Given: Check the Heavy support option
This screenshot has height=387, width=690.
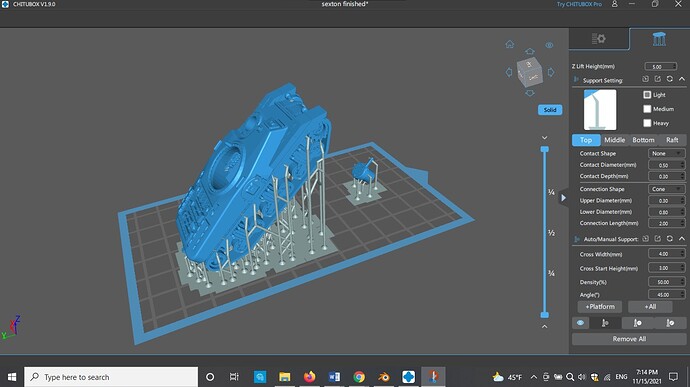Looking at the screenshot, I should tap(647, 123).
